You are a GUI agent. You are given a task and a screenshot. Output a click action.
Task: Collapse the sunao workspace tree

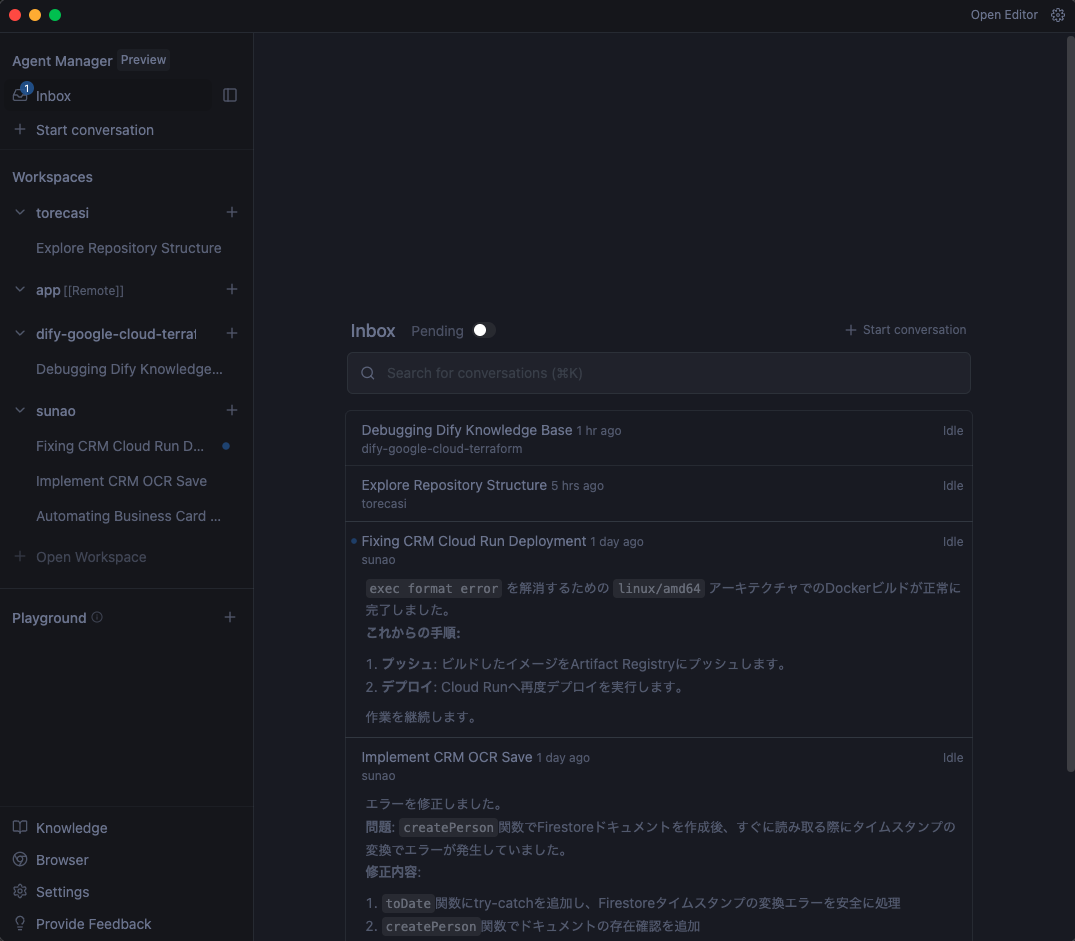(x=20, y=410)
